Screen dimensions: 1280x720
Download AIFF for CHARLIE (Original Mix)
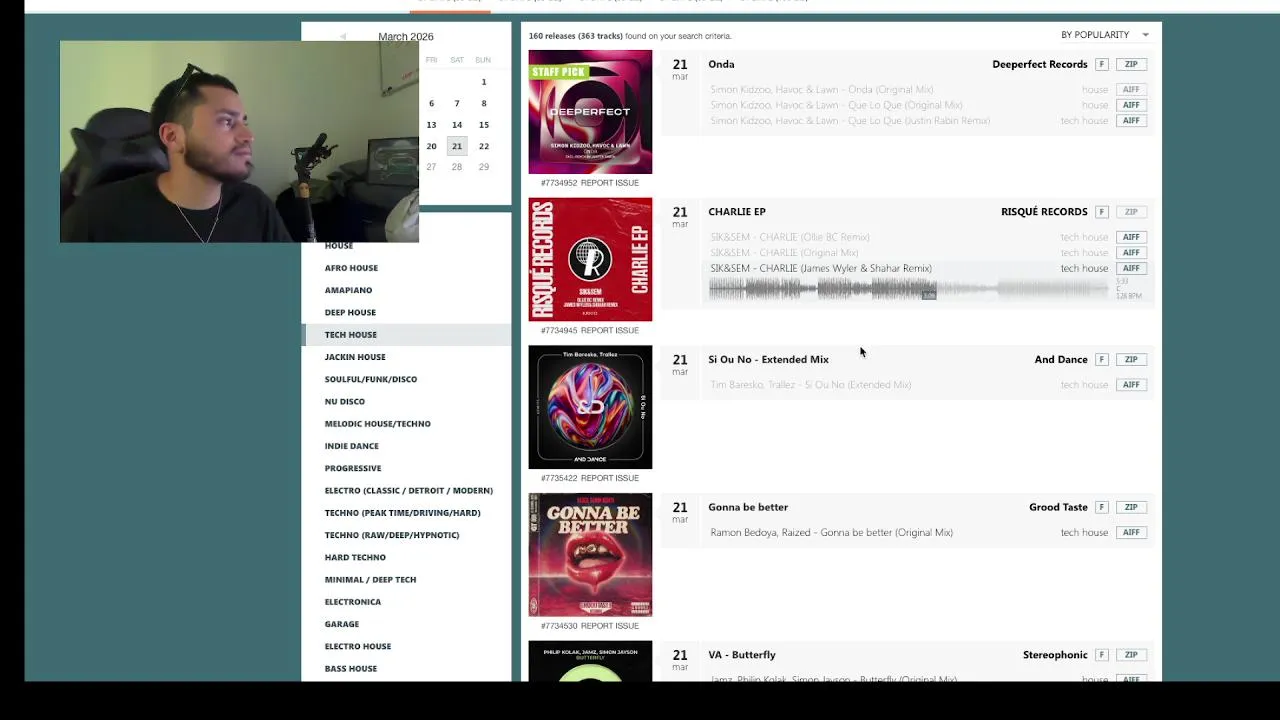(x=1131, y=253)
